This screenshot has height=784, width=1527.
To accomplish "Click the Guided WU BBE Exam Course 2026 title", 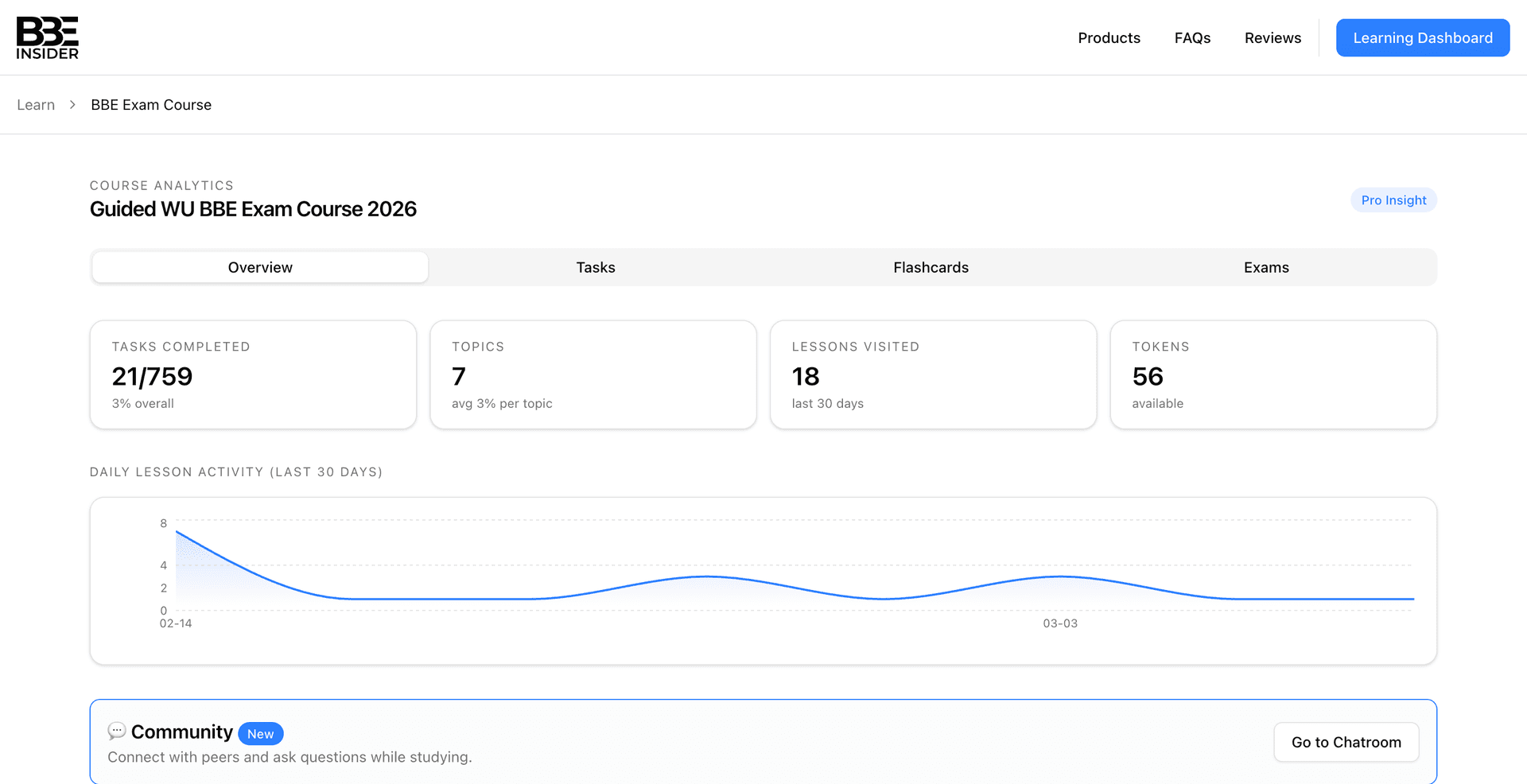I will tap(253, 209).
